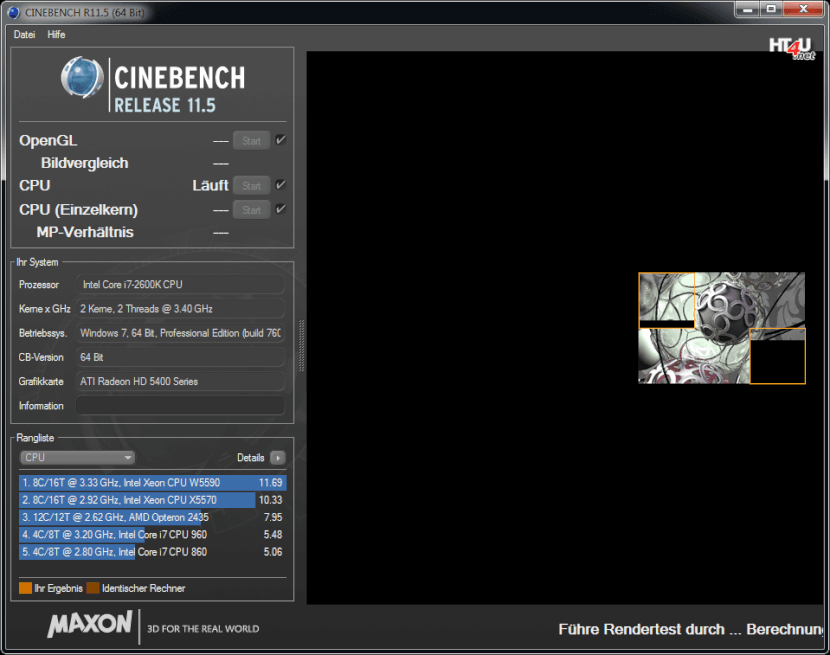The image size is (830, 655).
Task: Click the Kerne x GHz field
Action: 181,309
